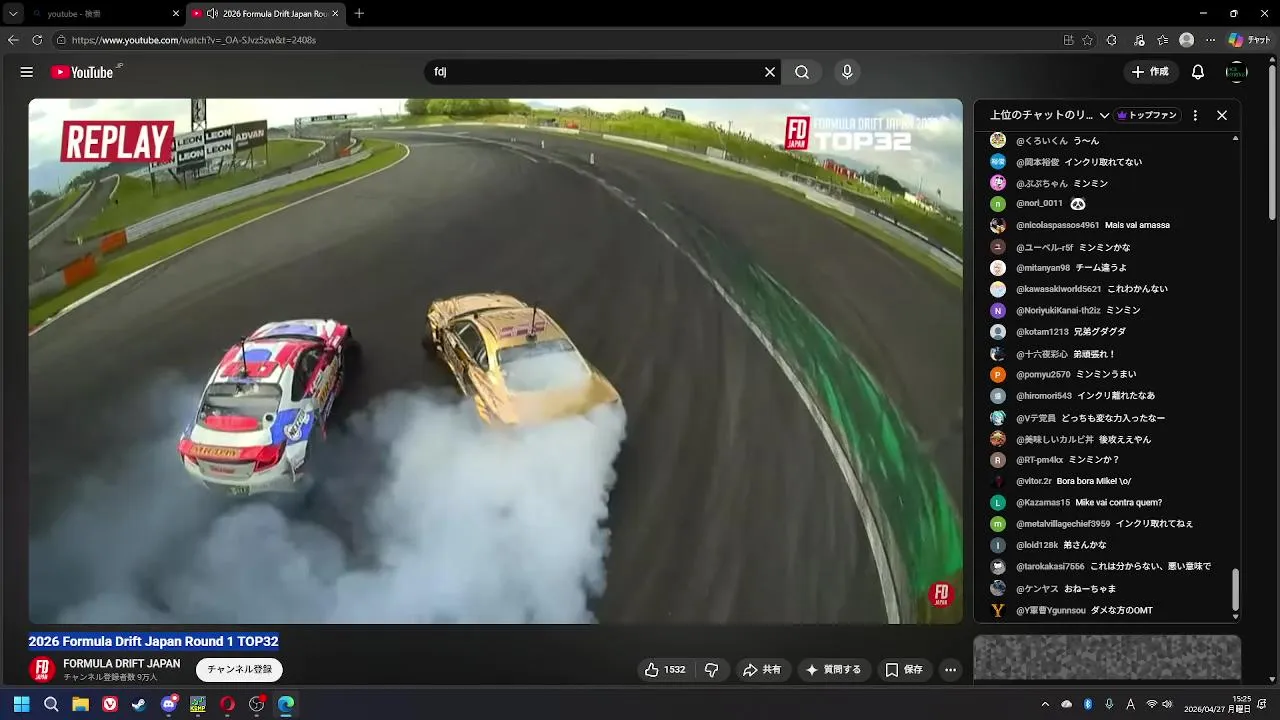Open a new browser tab

click(359, 13)
